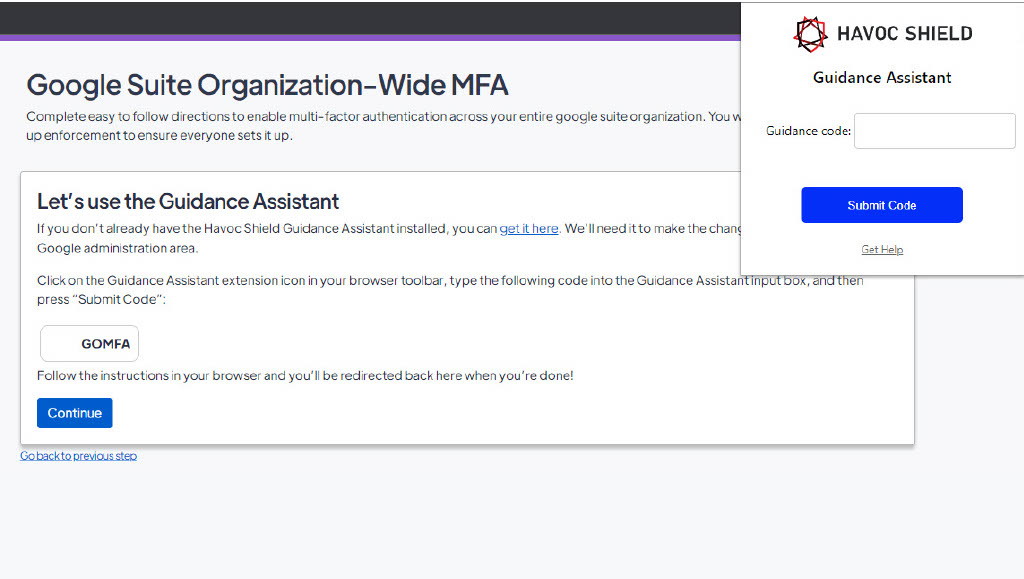Open the Get Help link
Screen dimensions: 1024x579
point(882,249)
